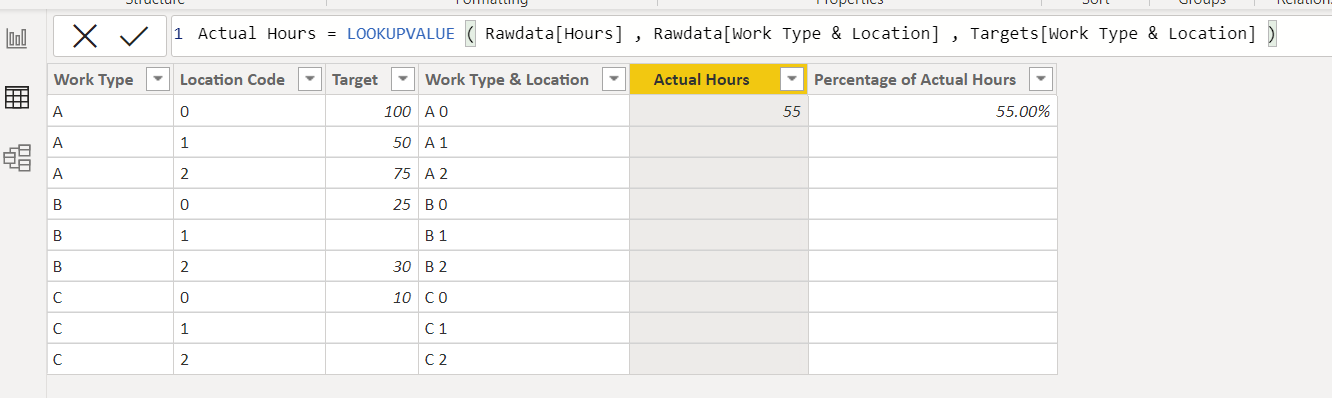The image size is (1332, 398).
Task: Open the Location Code column filter dropdown
Action: click(310, 80)
